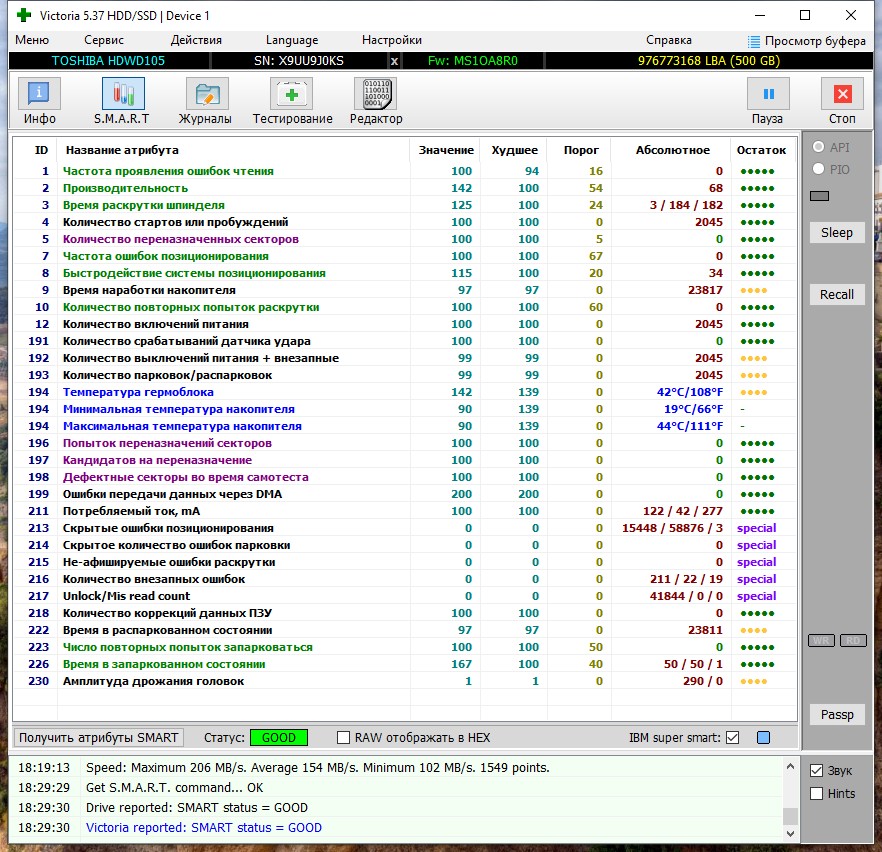Enable RAW отображать в HEX checkbox
Viewport: 882px width, 852px height.
[343, 737]
